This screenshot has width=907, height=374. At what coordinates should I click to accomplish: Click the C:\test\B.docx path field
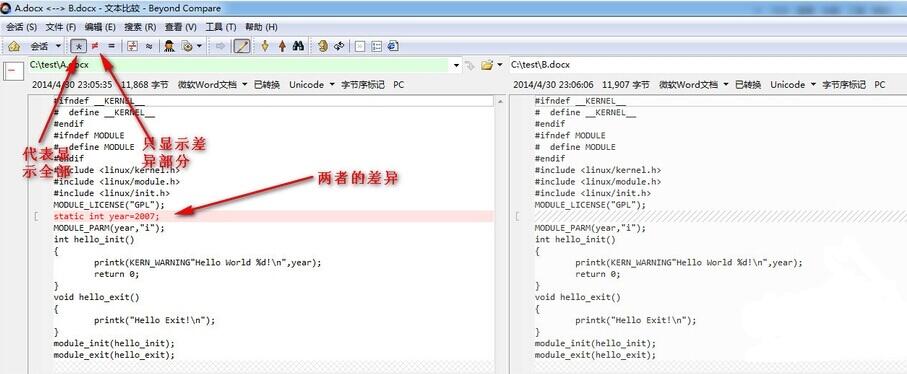click(x=707, y=65)
